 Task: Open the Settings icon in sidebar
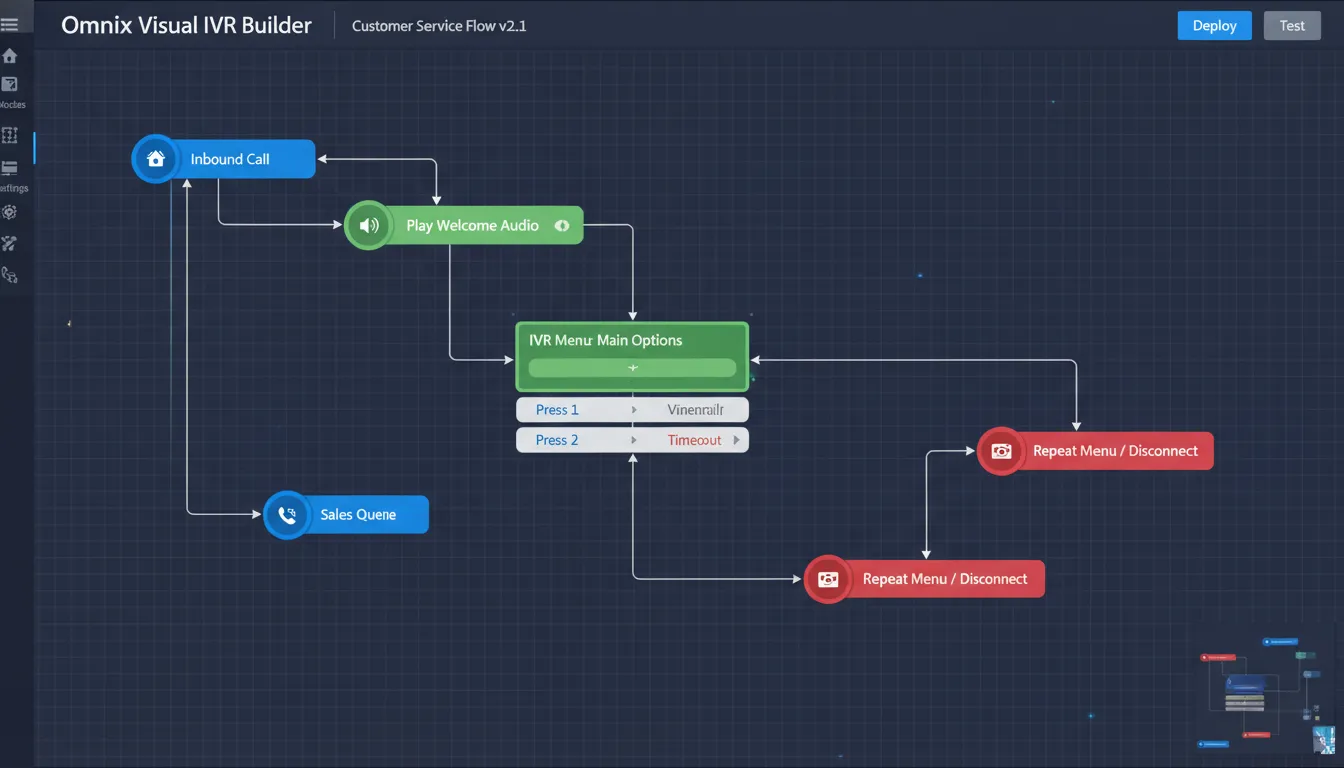point(10,168)
